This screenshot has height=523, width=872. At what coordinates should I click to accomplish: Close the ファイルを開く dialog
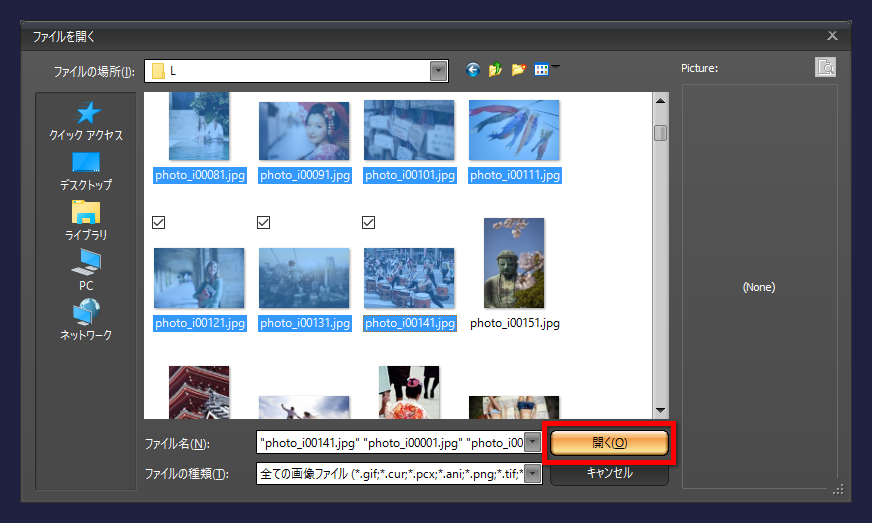[832, 36]
